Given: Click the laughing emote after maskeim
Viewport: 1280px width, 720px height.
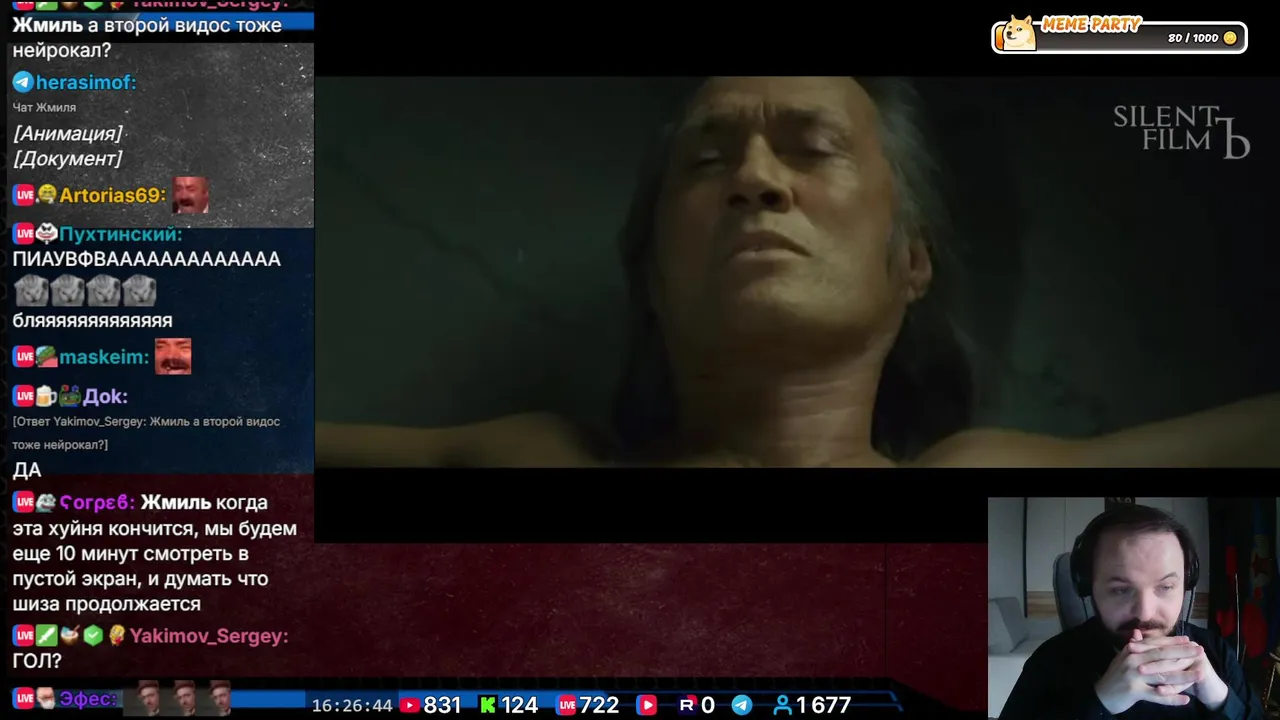Looking at the screenshot, I should tap(172, 357).
